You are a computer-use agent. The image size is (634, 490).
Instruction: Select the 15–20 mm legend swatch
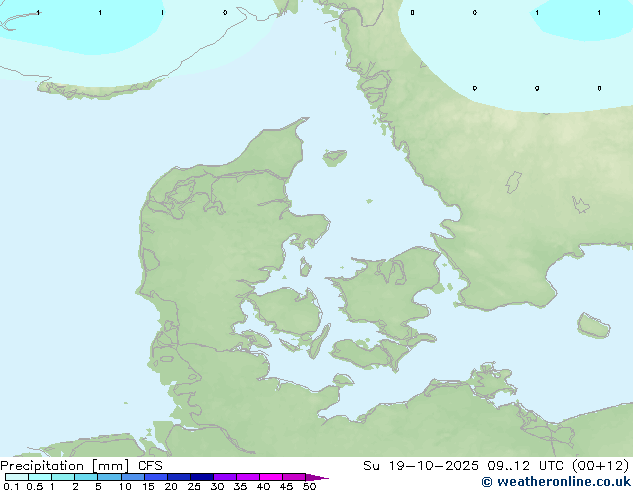[x=156, y=477]
